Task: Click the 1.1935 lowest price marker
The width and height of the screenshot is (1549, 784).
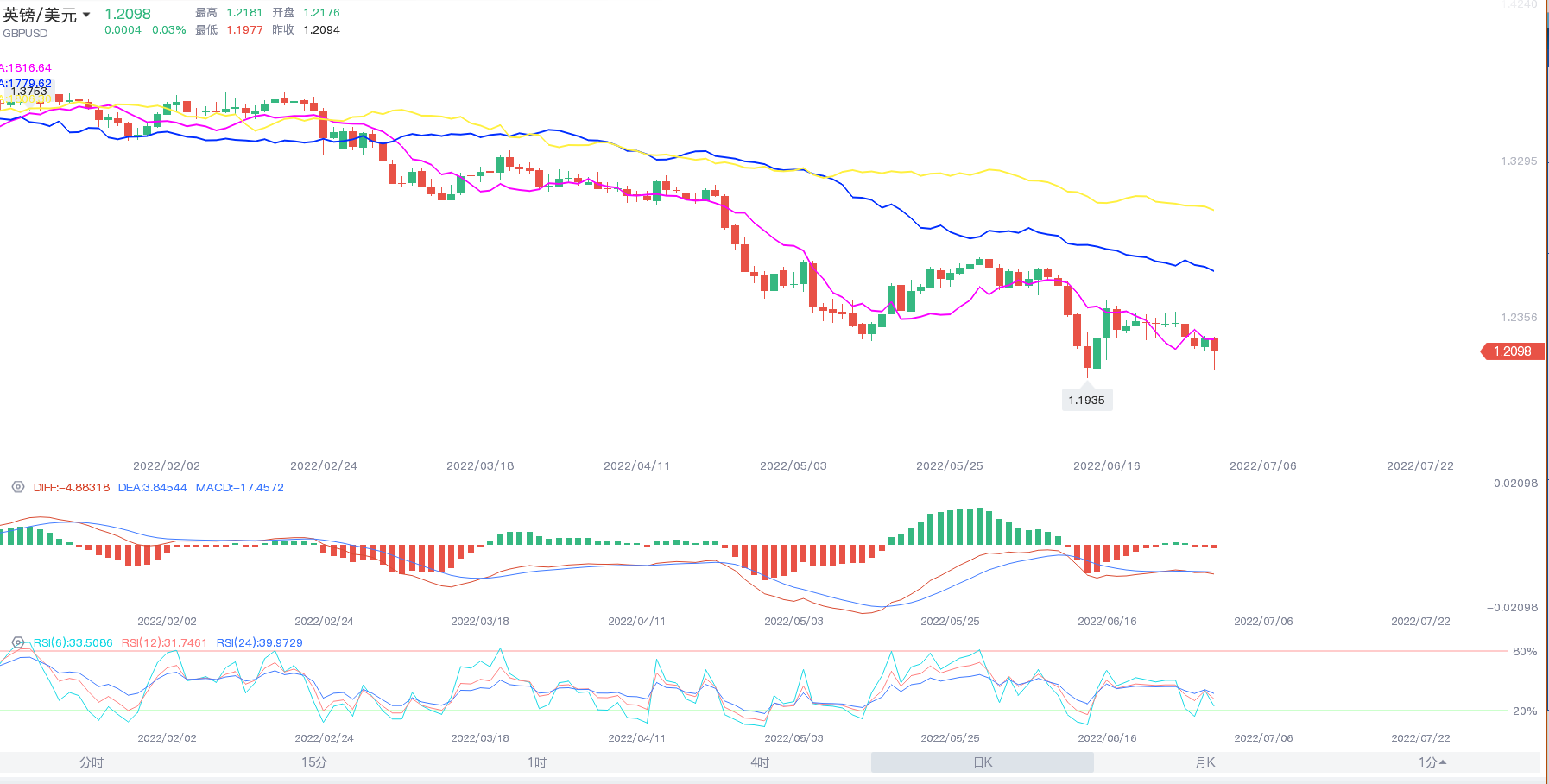Action: coord(1086,400)
